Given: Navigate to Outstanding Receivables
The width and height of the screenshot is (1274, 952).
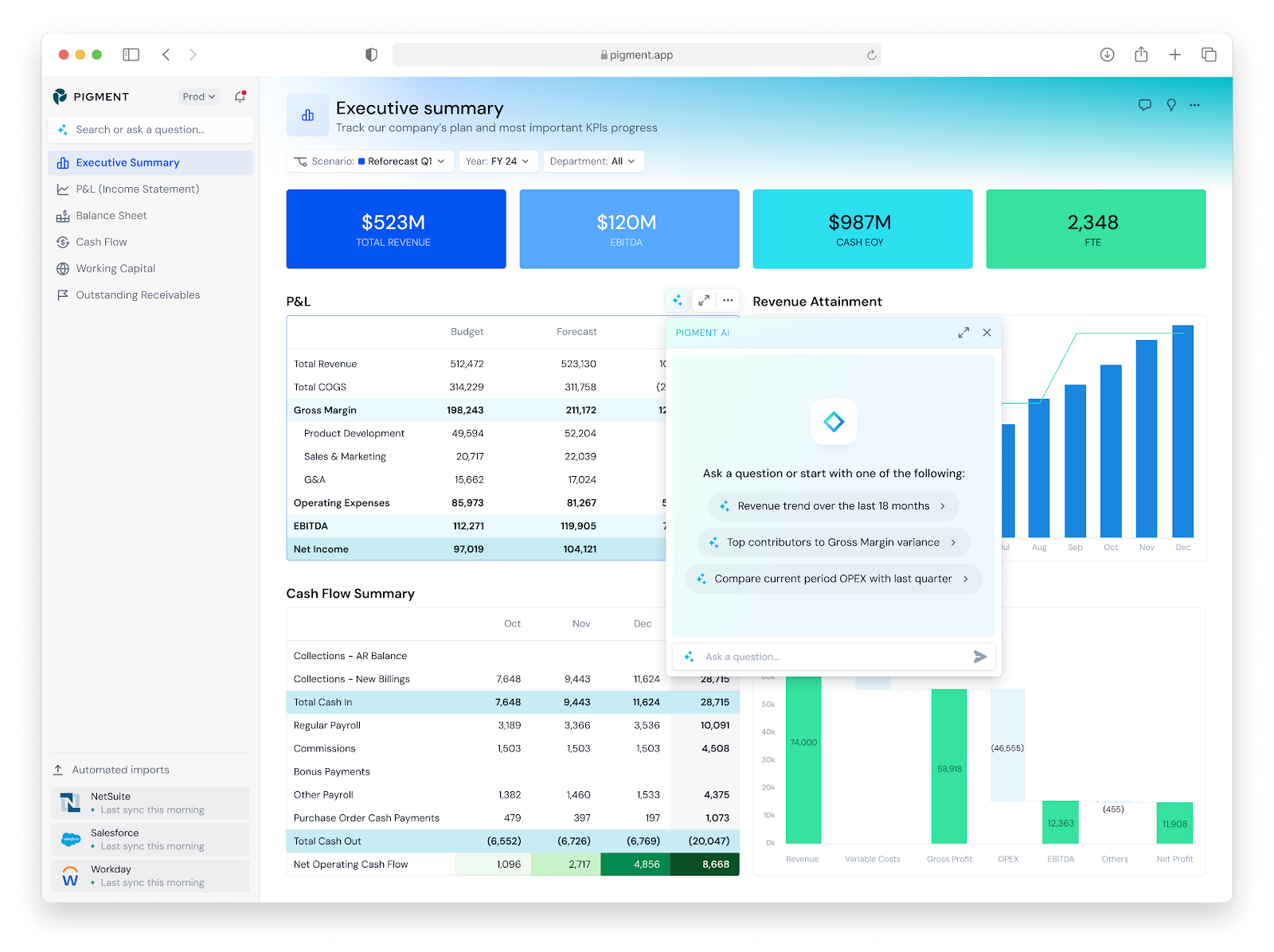Looking at the screenshot, I should pyautogui.click(x=138, y=295).
